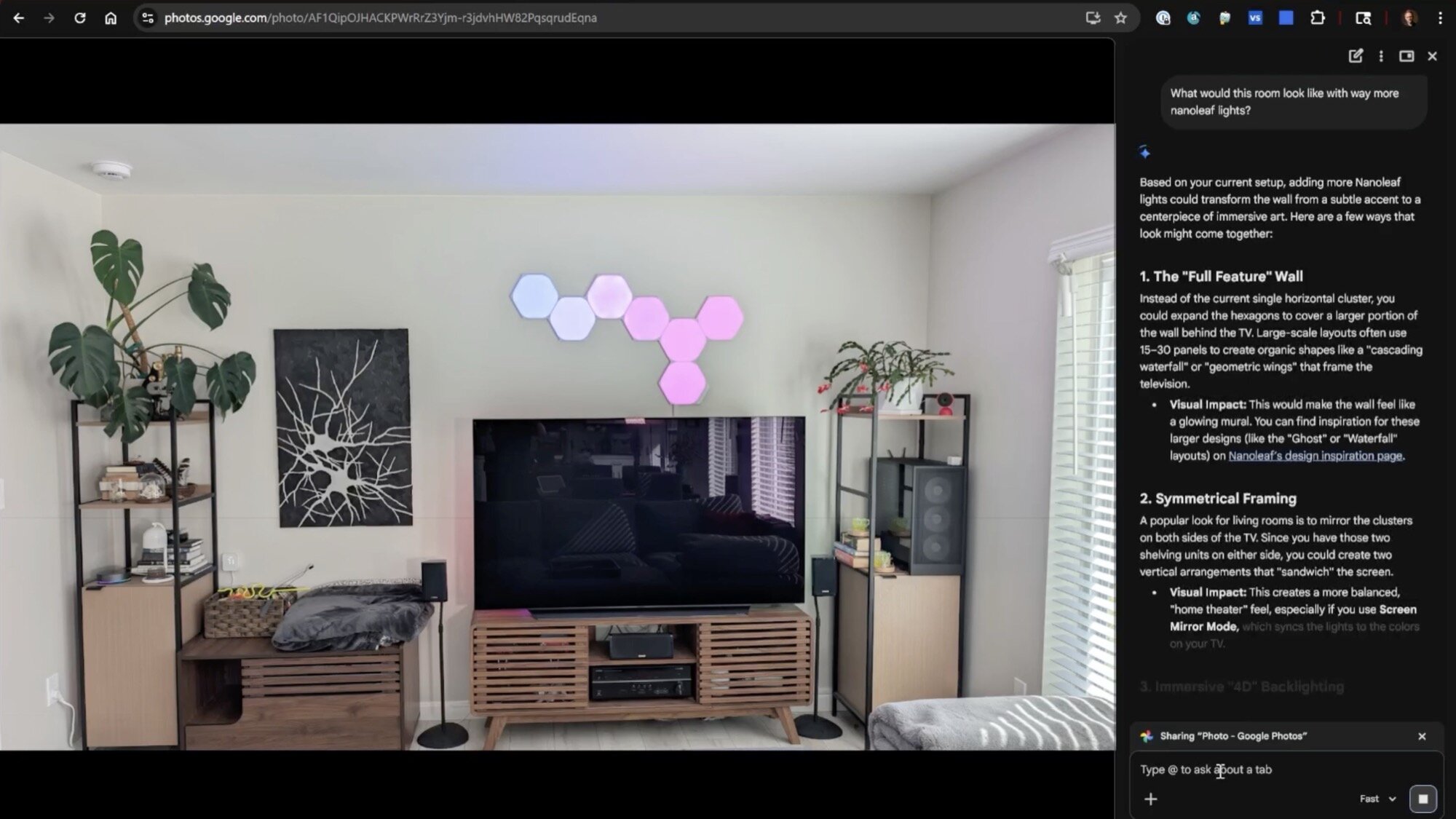Click the Chrome home icon
The width and height of the screenshot is (1456, 819).
(x=111, y=18)
